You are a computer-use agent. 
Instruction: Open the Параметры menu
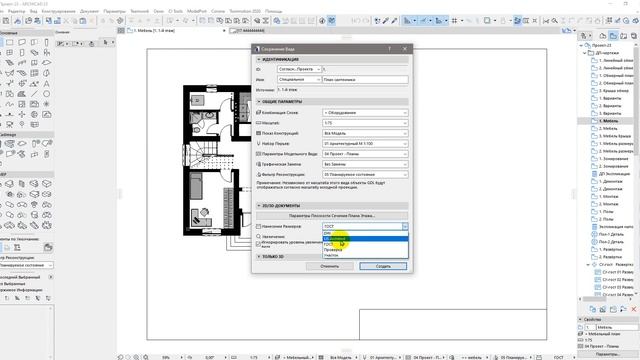pos(115,11)
